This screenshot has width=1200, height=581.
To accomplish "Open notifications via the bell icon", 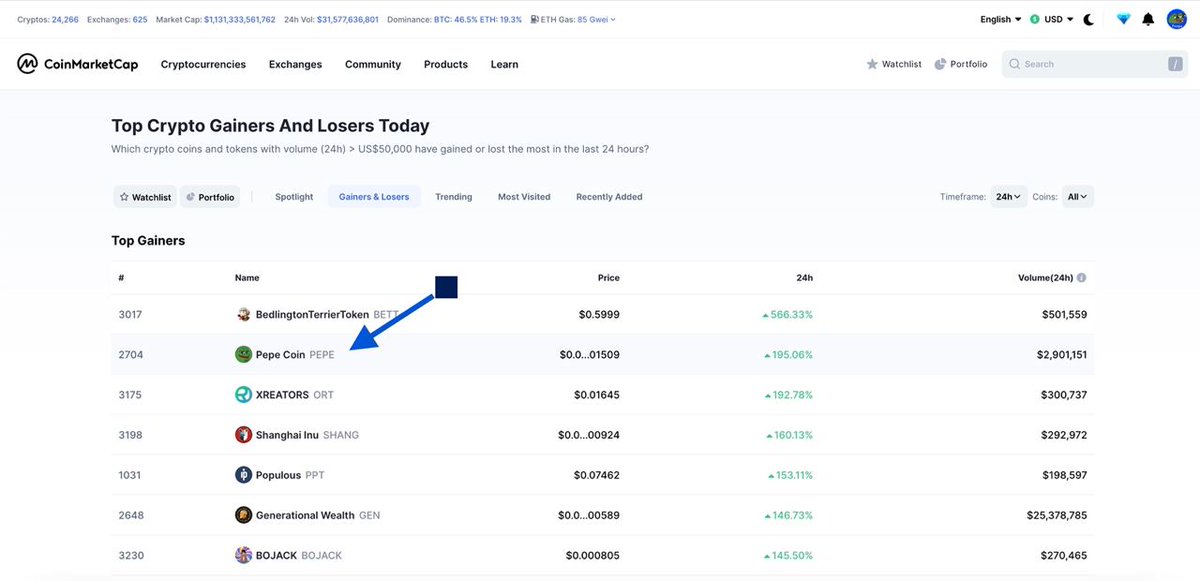I will tap(1147, 18).
